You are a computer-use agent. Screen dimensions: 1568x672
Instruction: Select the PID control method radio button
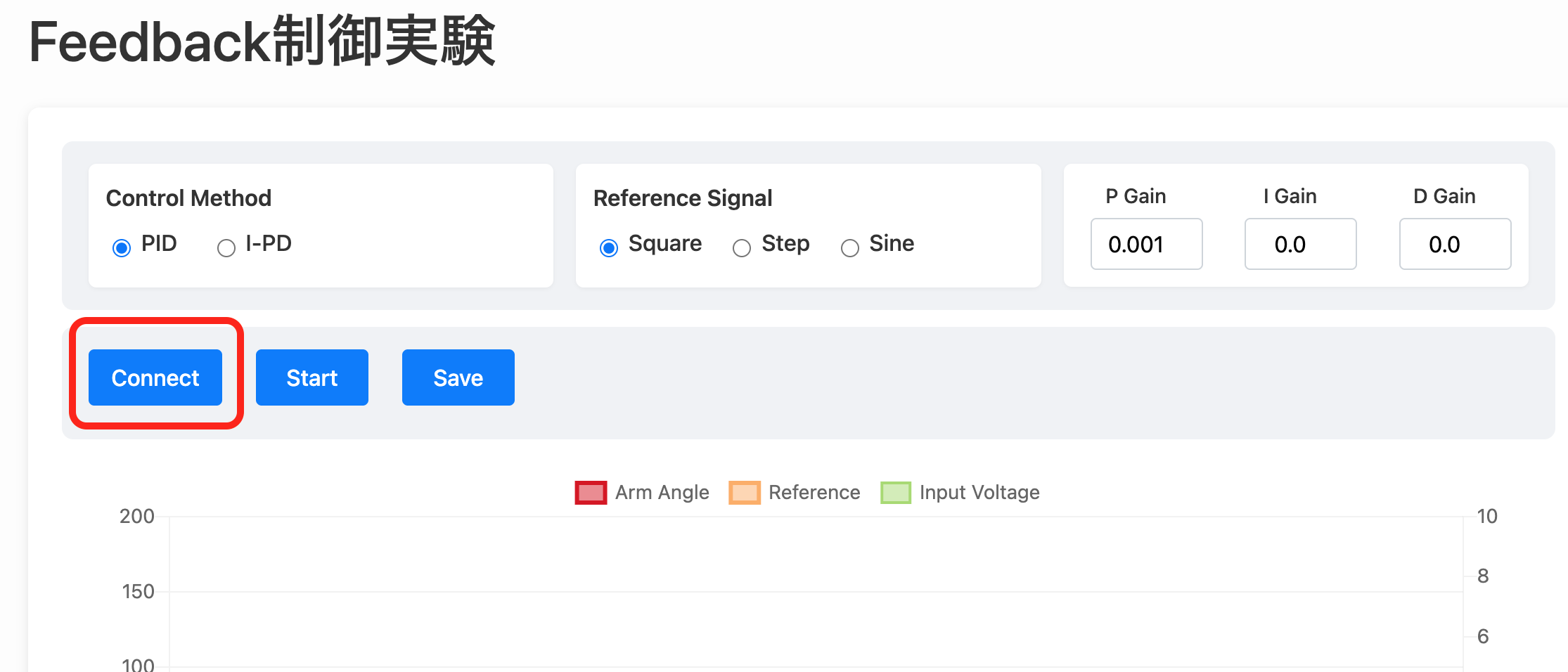click(122, 247)
